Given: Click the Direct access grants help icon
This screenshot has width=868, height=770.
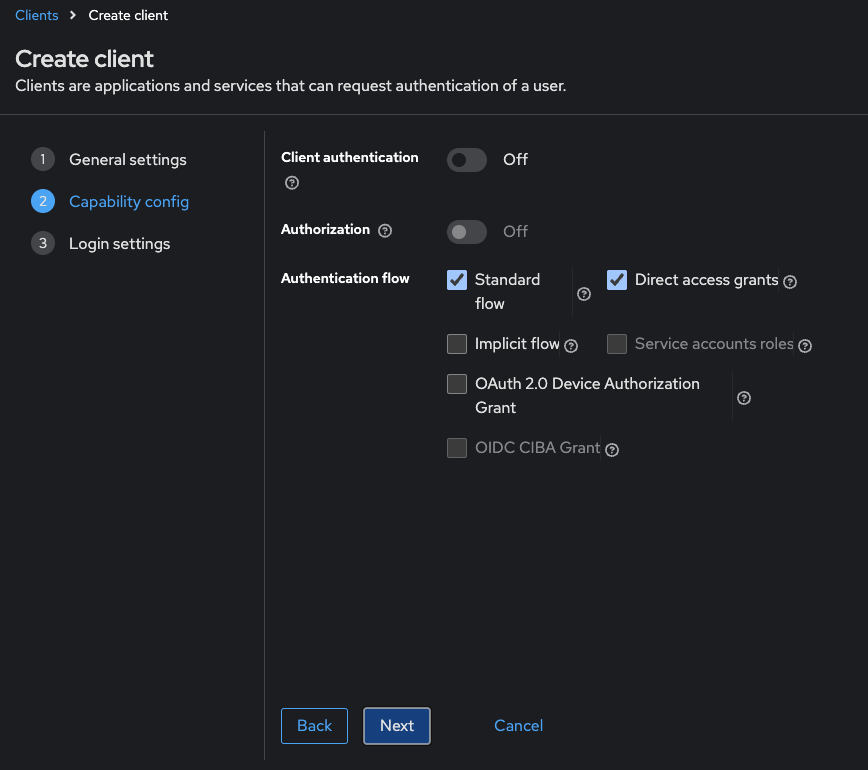Looking at the screenshot, I should click(x=790, y=282).
